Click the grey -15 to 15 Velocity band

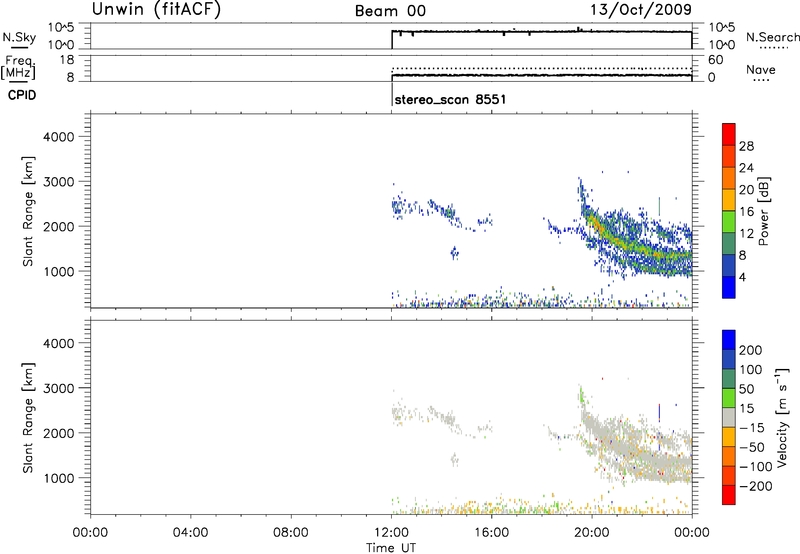tap(729, 417)
